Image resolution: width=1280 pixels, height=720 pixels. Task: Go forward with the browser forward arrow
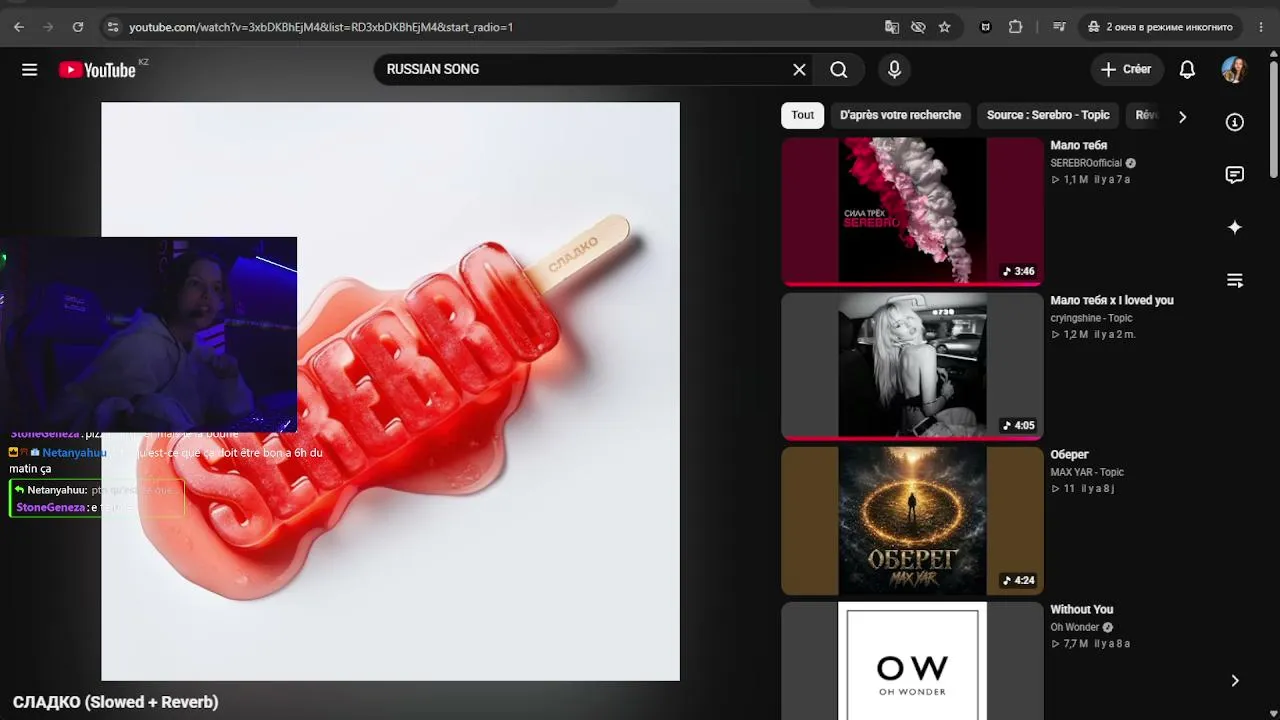pos(48,27)
